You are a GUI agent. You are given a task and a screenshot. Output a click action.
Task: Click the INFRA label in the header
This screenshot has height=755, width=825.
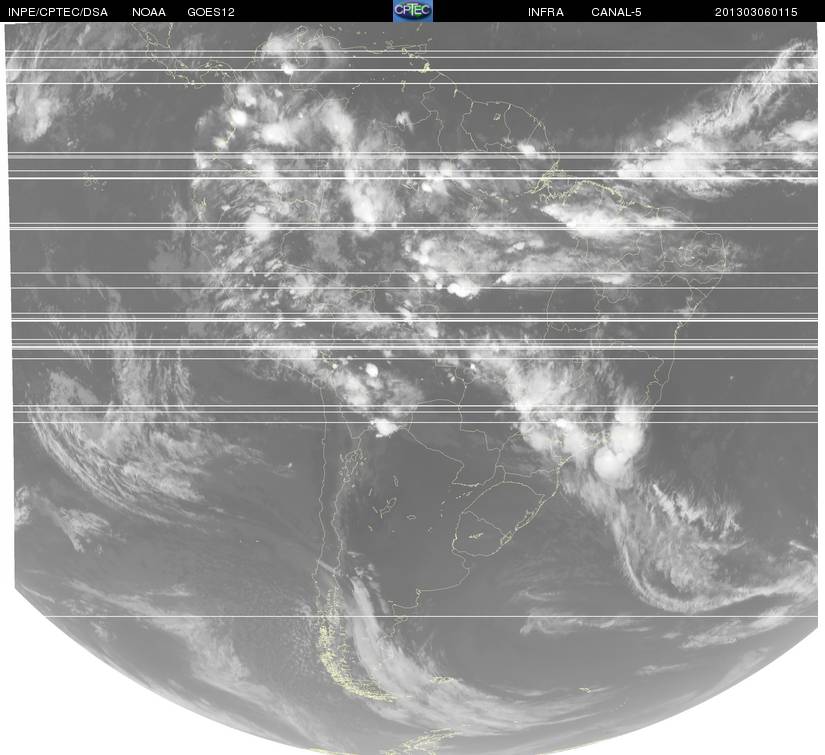click(546, 12)
